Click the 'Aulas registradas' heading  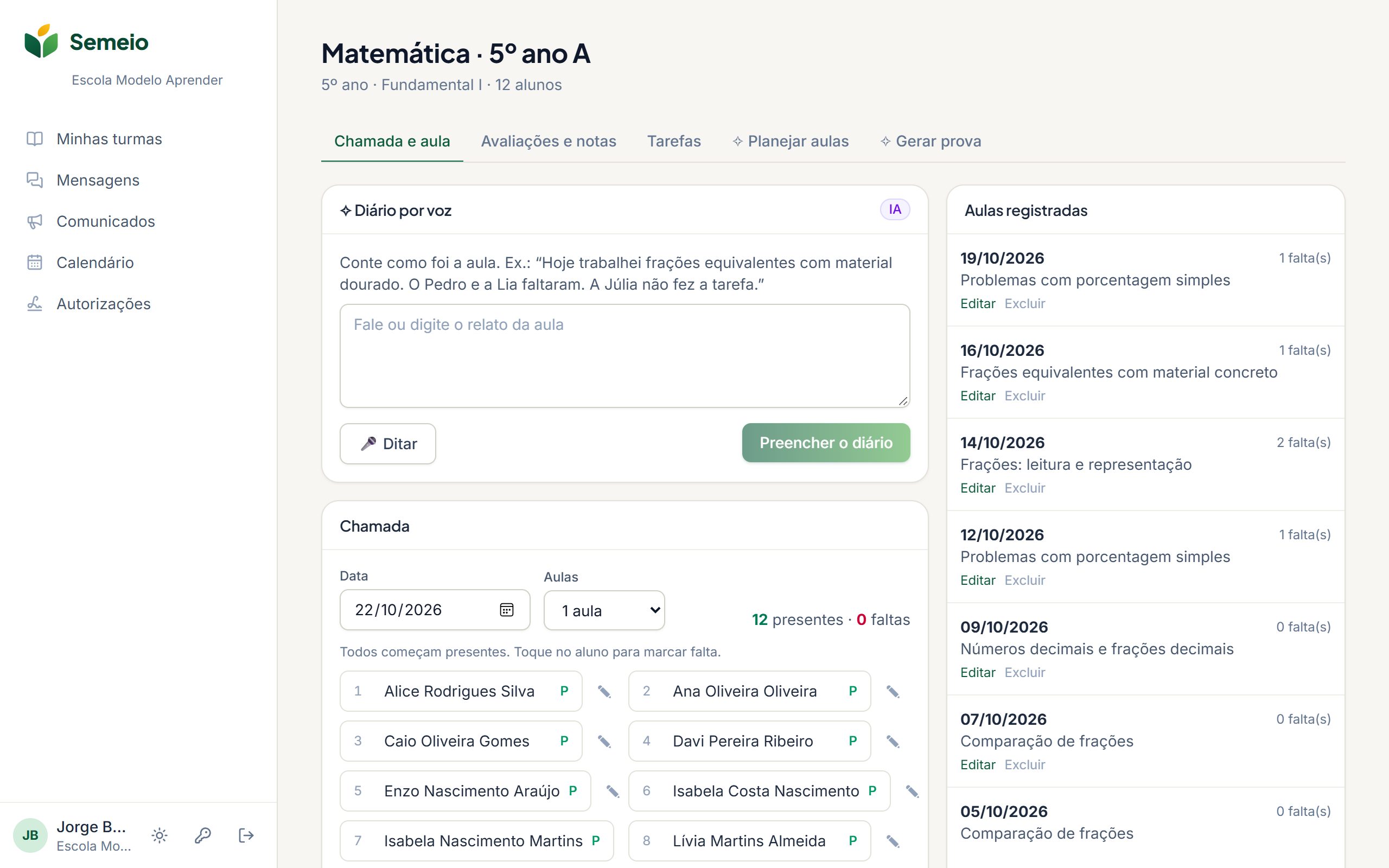click(1025, 210)
